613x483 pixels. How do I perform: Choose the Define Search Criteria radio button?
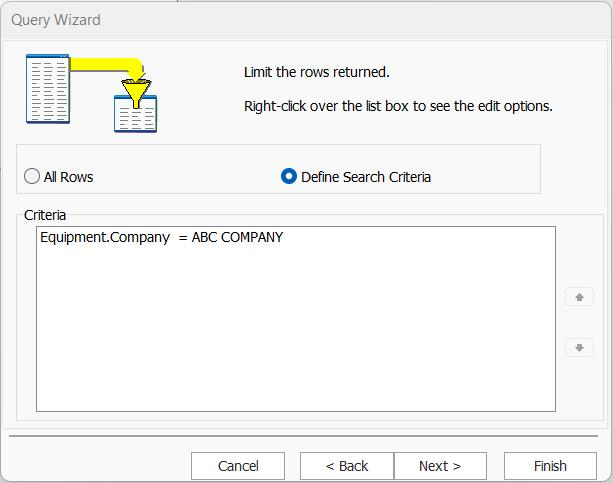[289, 176]
